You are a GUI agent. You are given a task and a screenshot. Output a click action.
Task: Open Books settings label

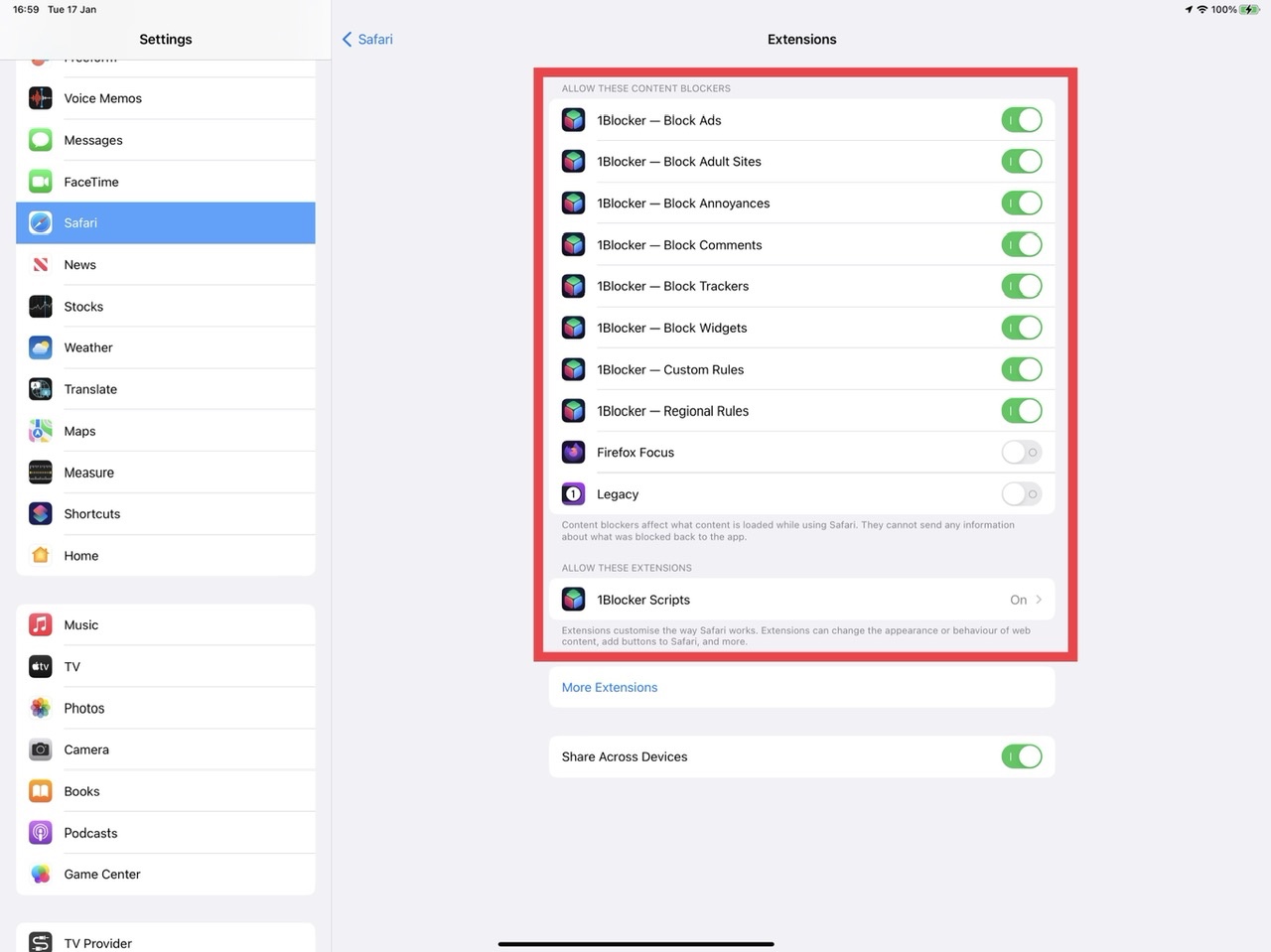[81, 791]
